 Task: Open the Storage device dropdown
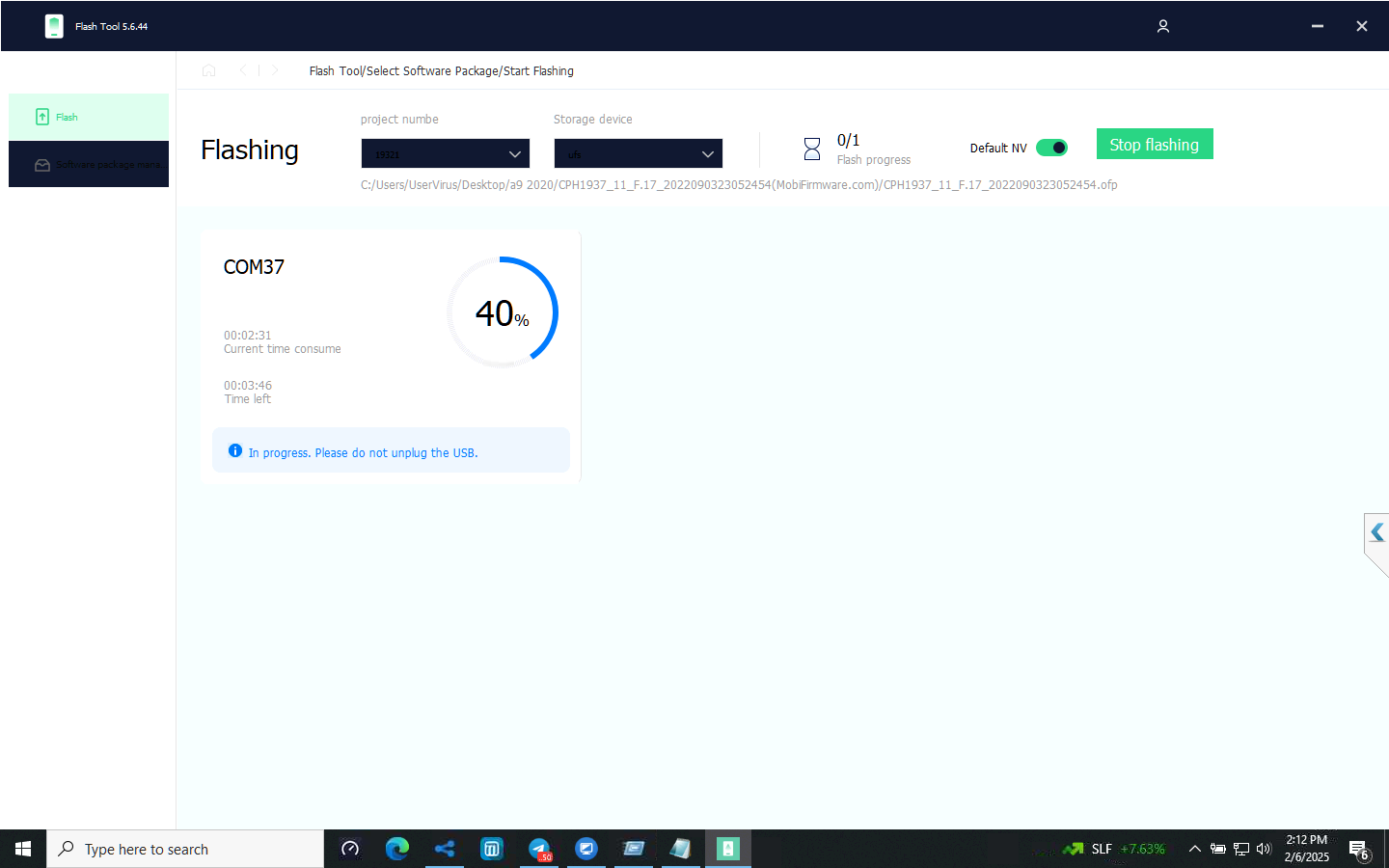pyautogui.click(x=638, y=153)
